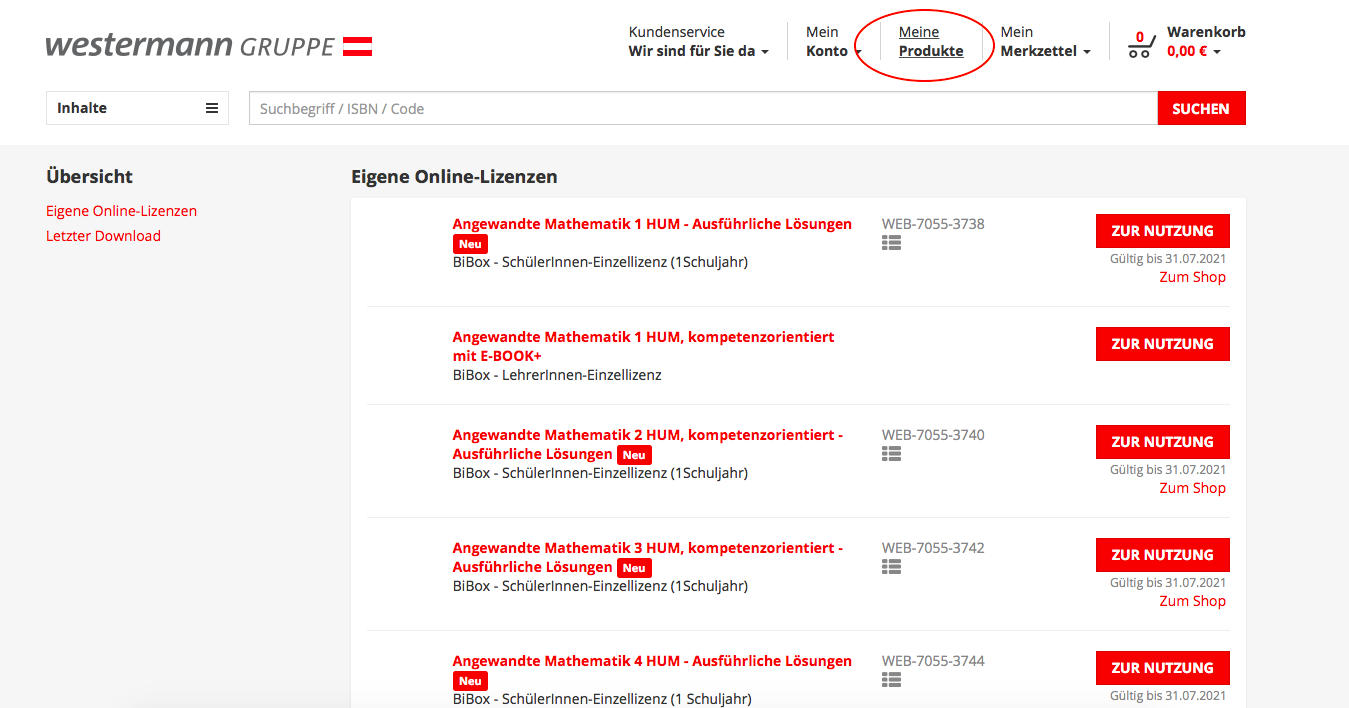Click ZUR NUTZUNG for Mathematik 4 HUM
Image resolution: width=1349 pixels, height=708 pixels.
click(1162, 668)
